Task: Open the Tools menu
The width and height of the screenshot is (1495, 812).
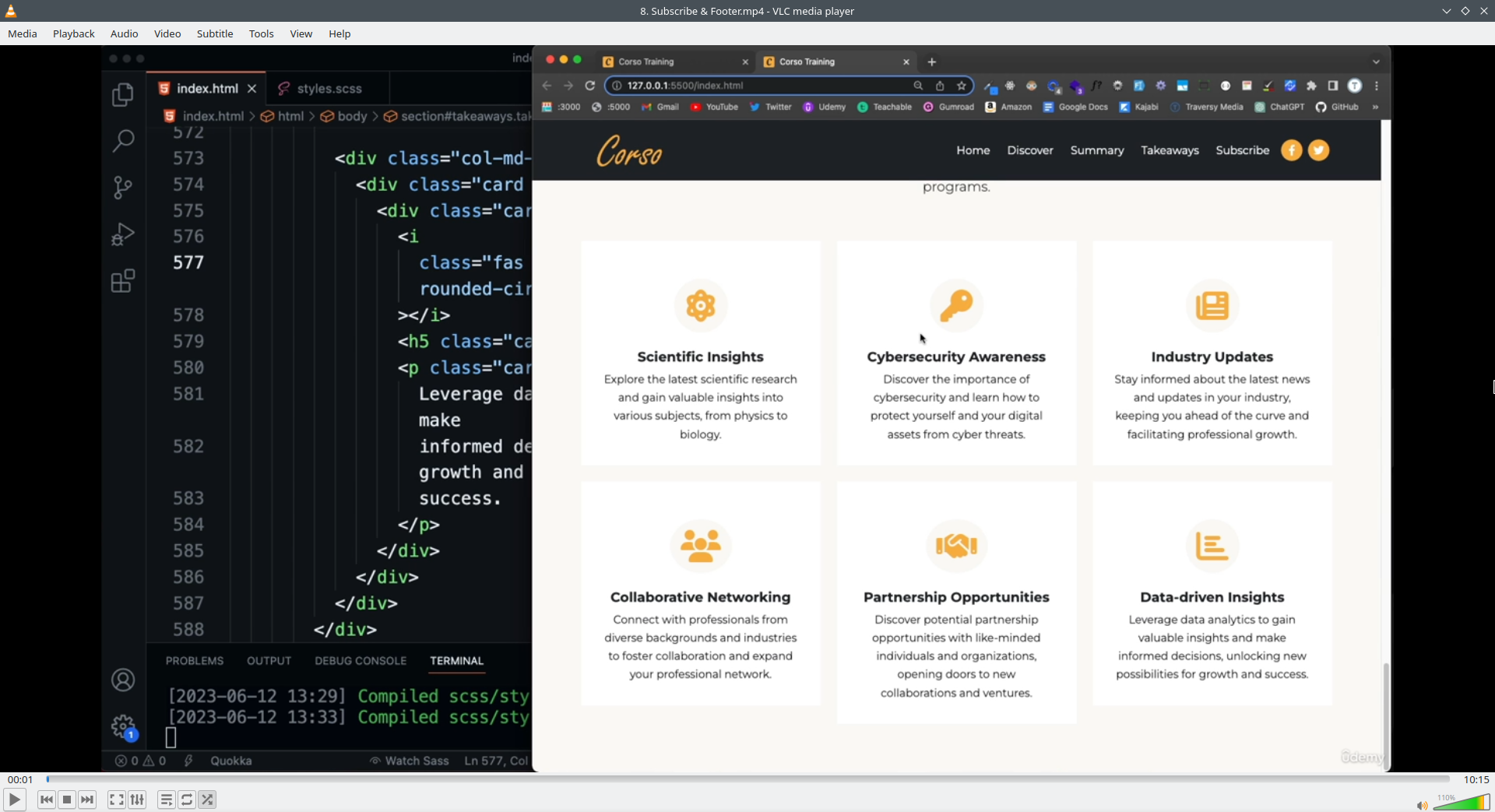Action: tap(262, 33)
